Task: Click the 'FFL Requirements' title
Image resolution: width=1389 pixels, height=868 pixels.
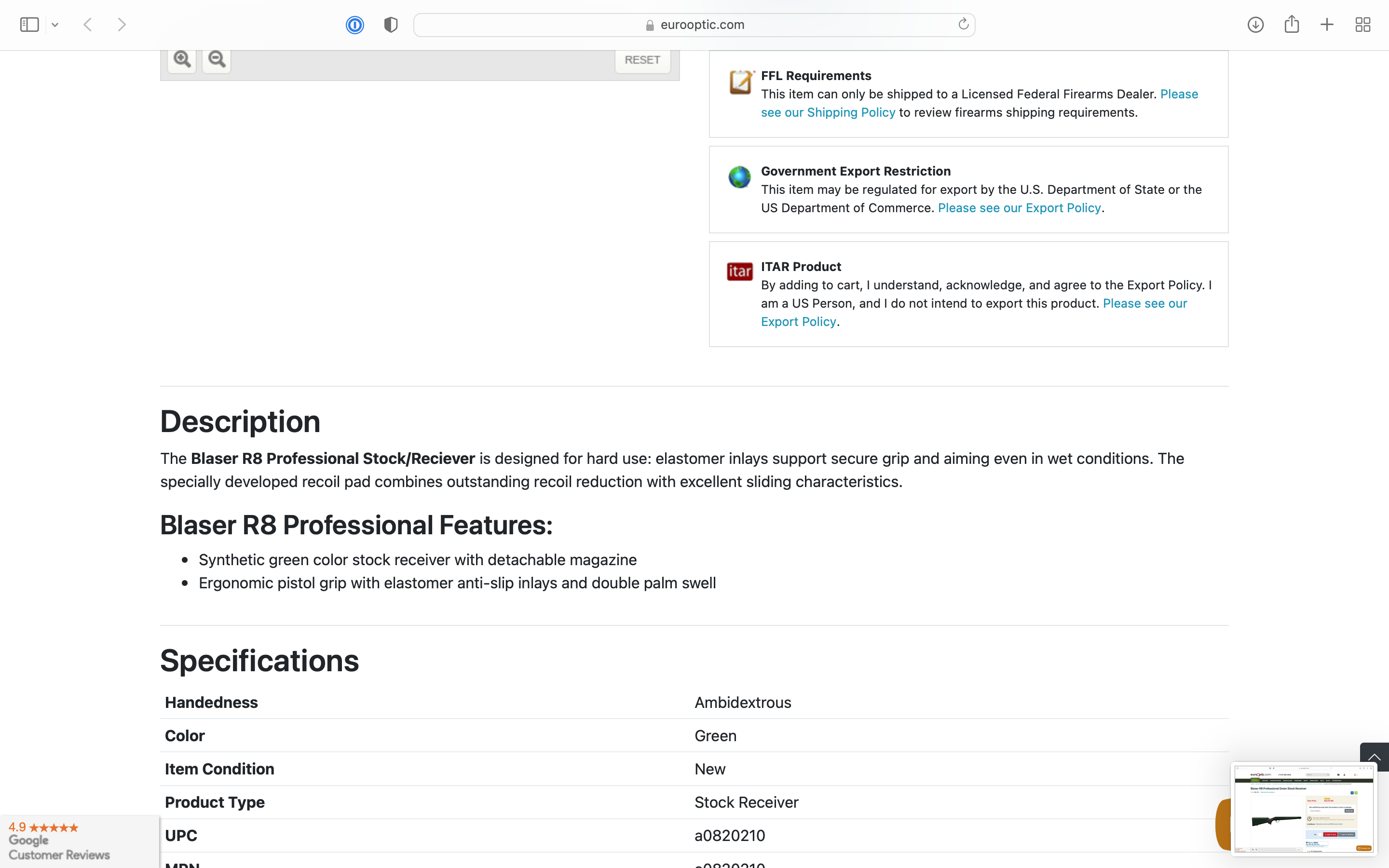Action: (x=816, y=76)
